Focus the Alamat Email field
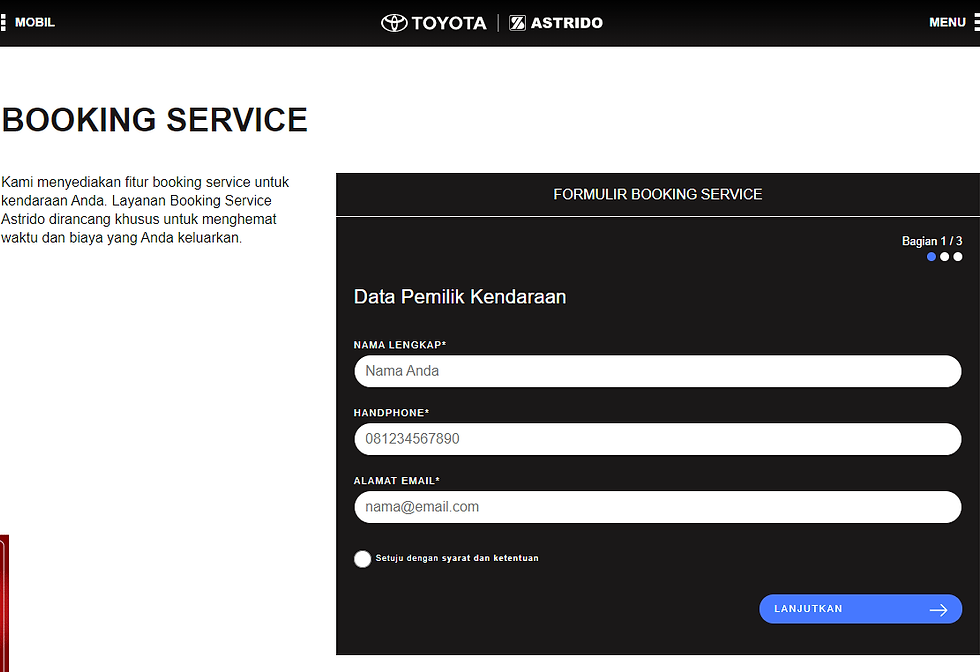This screenshot has width=980, height=672. (657, 507)
